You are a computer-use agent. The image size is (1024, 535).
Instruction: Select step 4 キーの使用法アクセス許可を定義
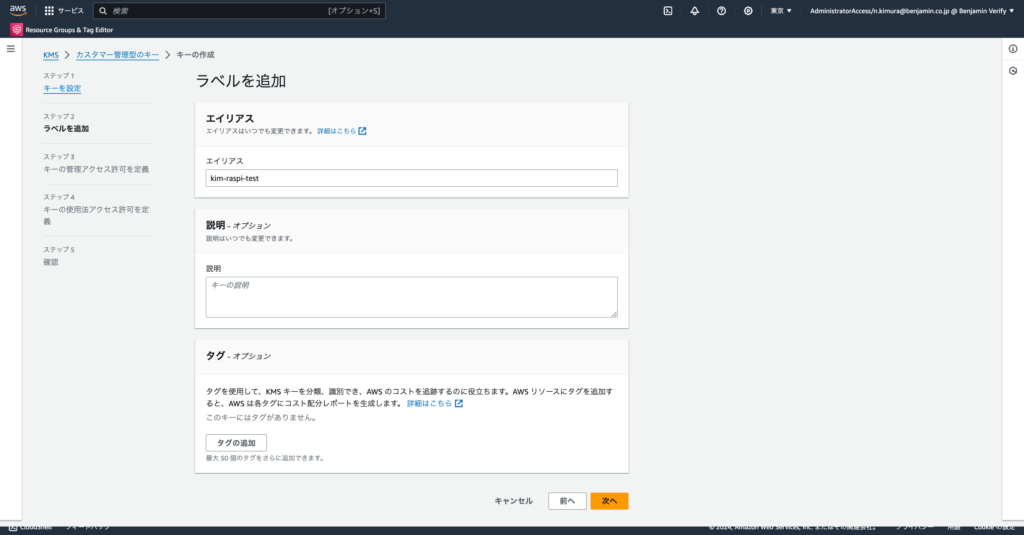pyautogui.click(x=96, y=216)
